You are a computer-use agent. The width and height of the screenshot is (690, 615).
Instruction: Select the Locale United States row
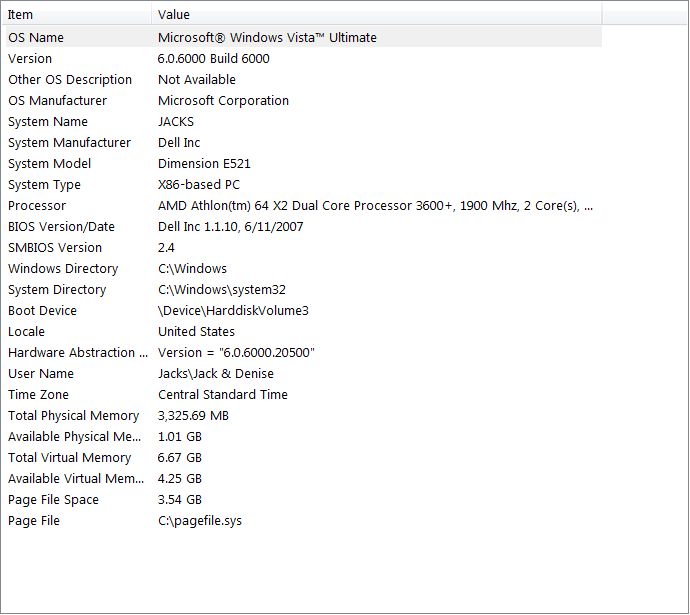click(x=304, y=332)
